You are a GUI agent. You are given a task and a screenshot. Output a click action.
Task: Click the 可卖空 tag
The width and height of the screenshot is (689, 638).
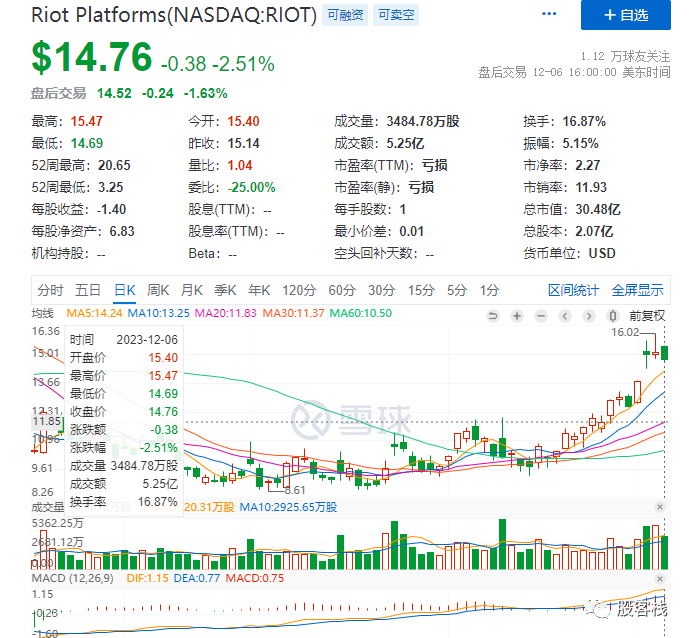(396, 15)
